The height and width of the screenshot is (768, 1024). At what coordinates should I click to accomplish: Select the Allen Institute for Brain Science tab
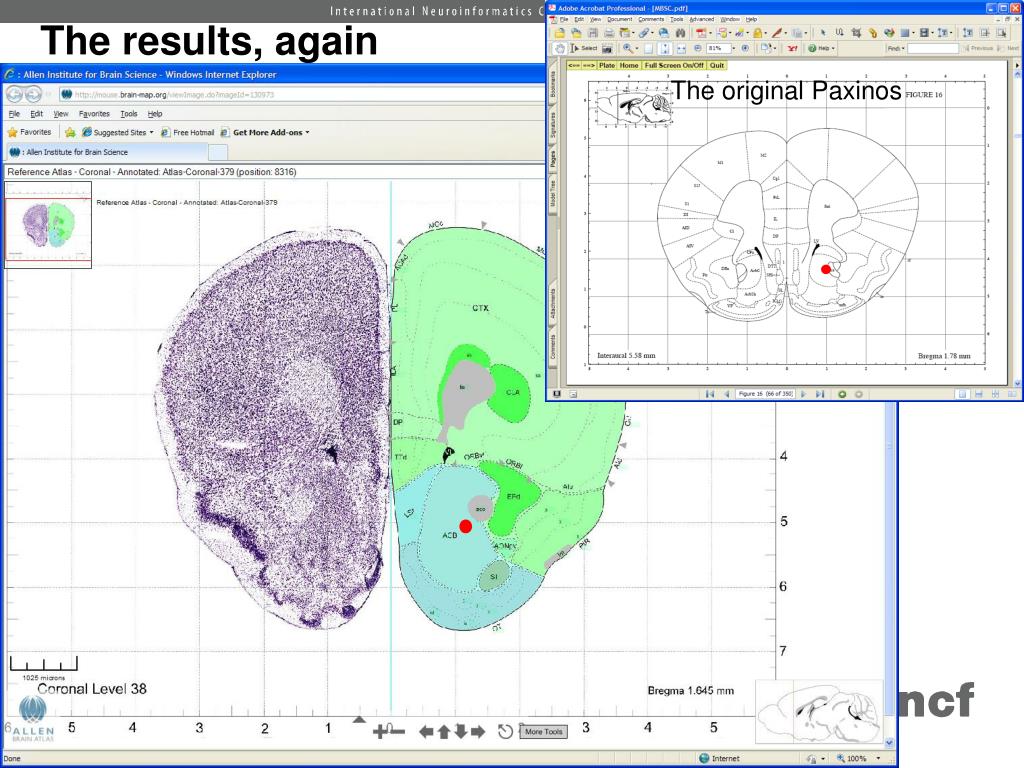pos(108,152)
